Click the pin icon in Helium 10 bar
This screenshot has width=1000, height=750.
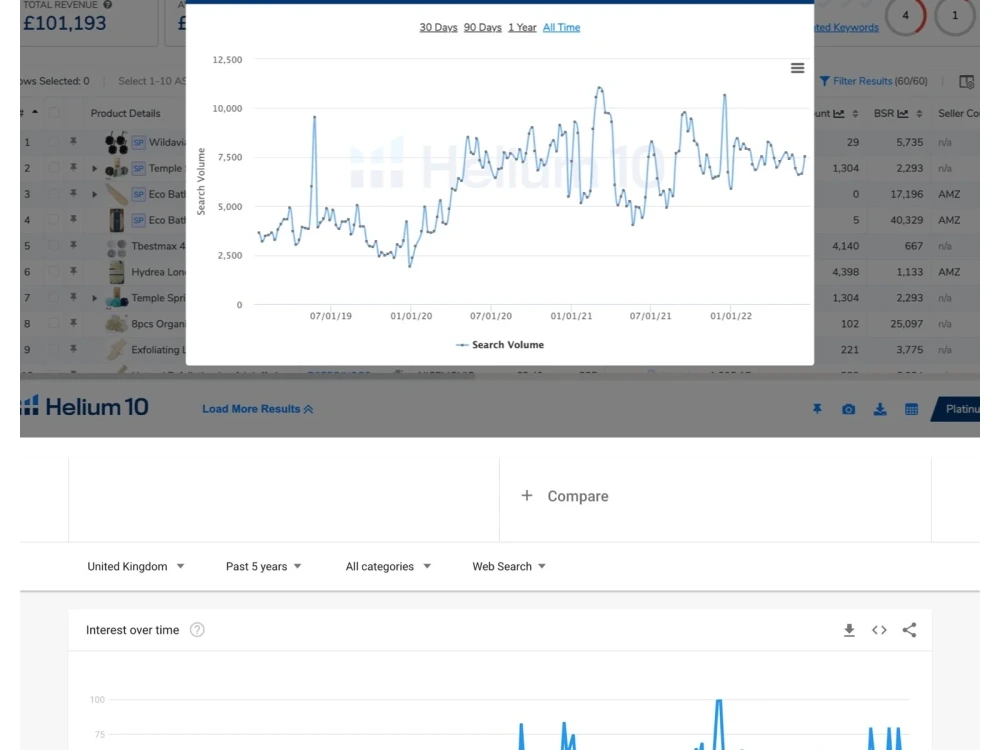(x=817, y=409)
